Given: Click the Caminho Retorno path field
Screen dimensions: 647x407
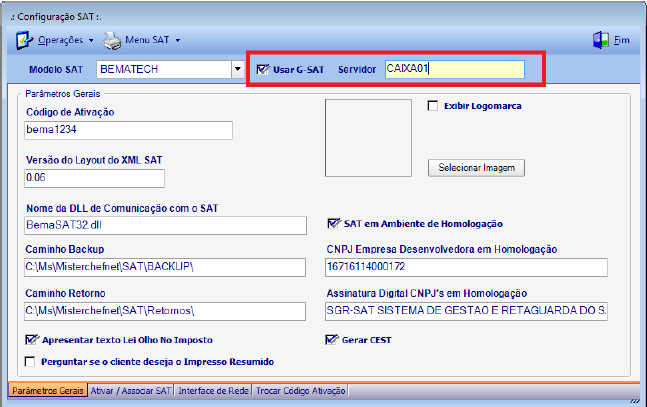Looking at the screenshot, I should pyautogui.click(x=165, y=311).
